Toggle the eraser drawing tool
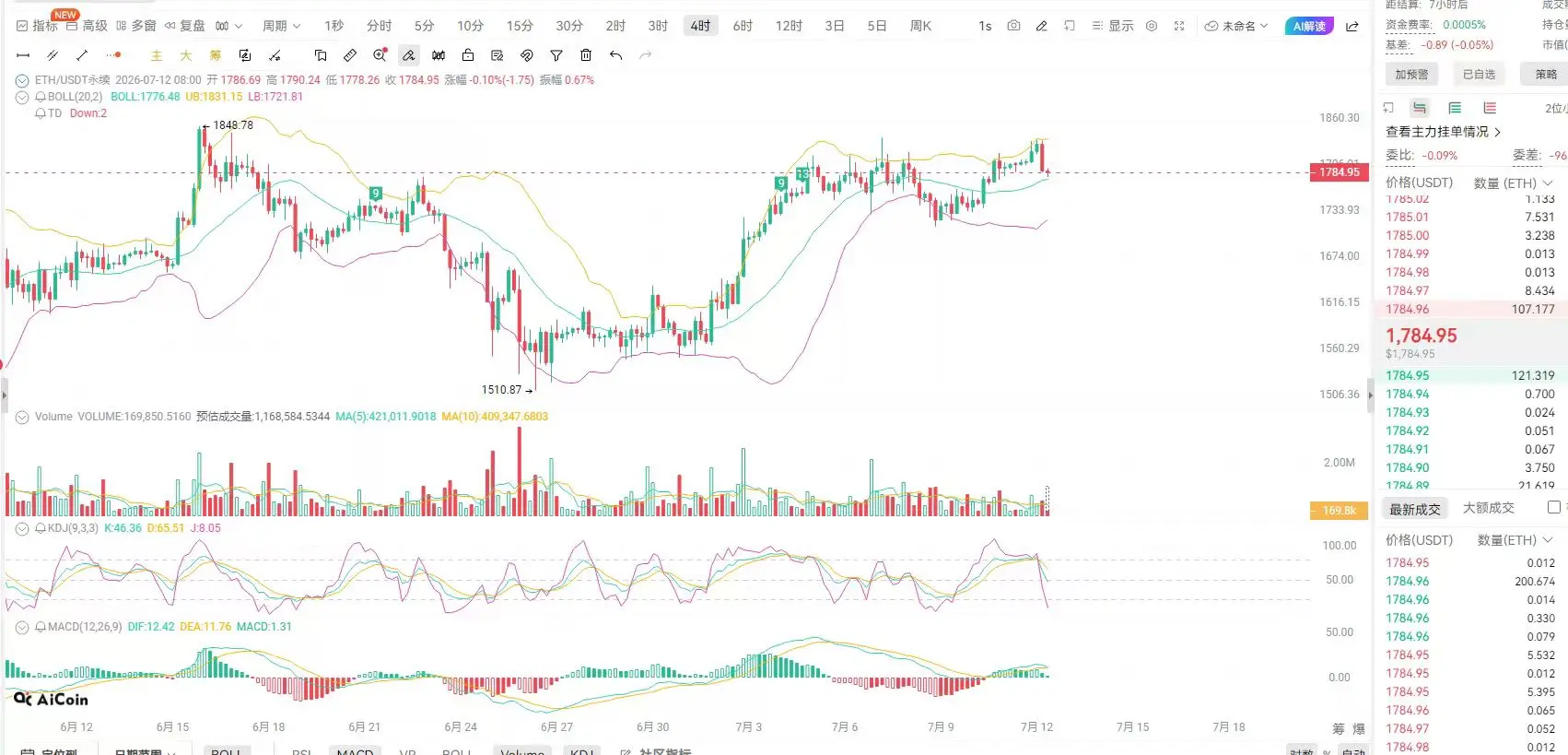The width and height of the screenshot is (1568, 755). [409, 55]
